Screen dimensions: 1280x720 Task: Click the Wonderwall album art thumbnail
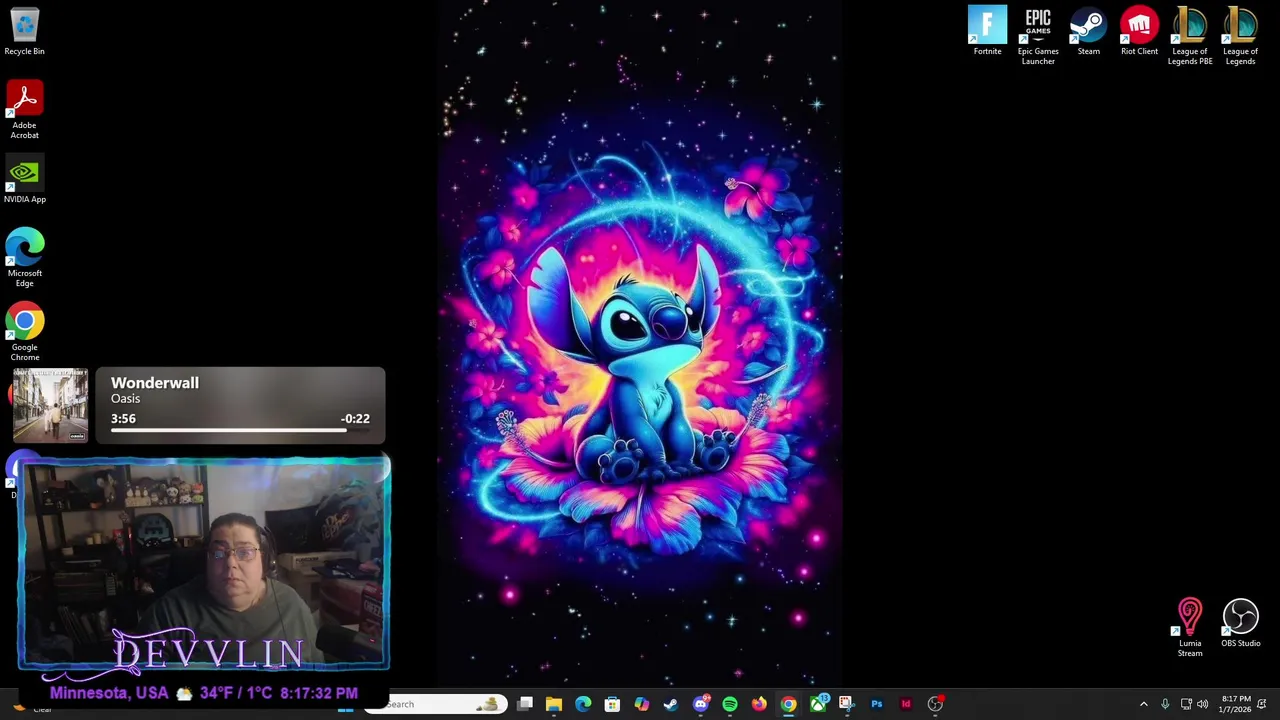[x=50, y=405]
